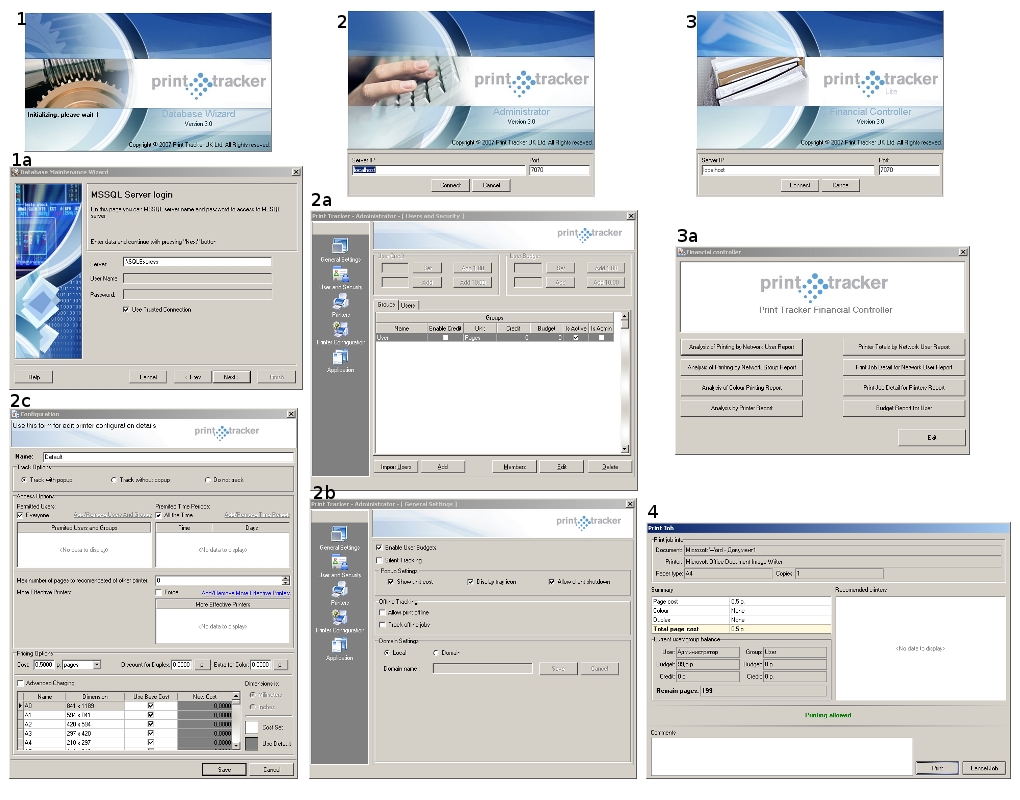The width and height of the screenshot is (1020, 800).
Task: Open Analysis by Printer Report
Action: point(742,408)
